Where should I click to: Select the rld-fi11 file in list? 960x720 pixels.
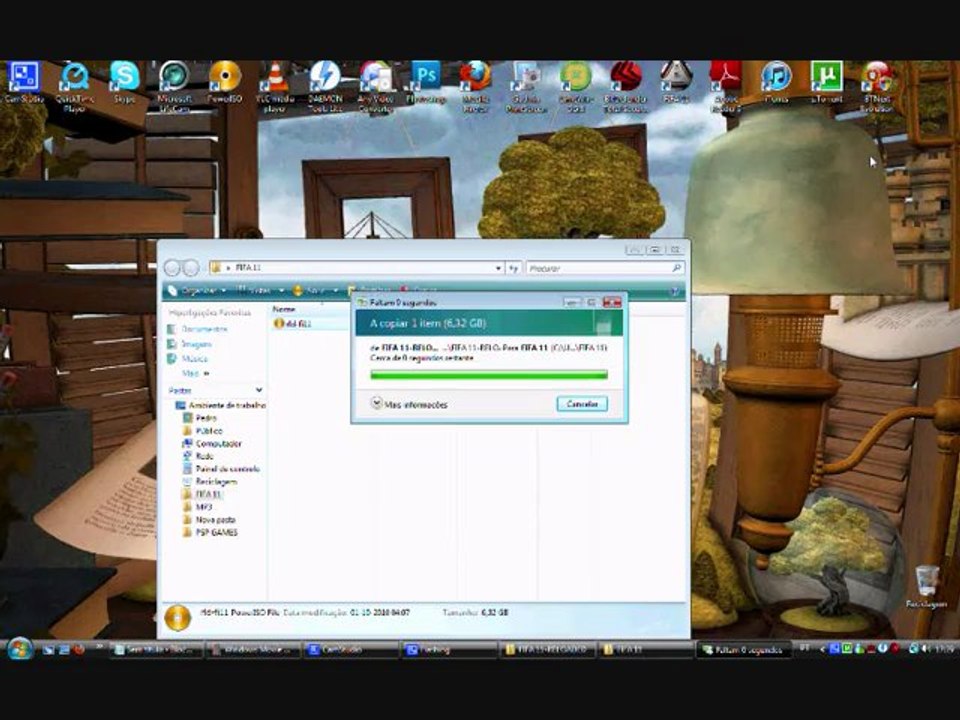(293, 323)
